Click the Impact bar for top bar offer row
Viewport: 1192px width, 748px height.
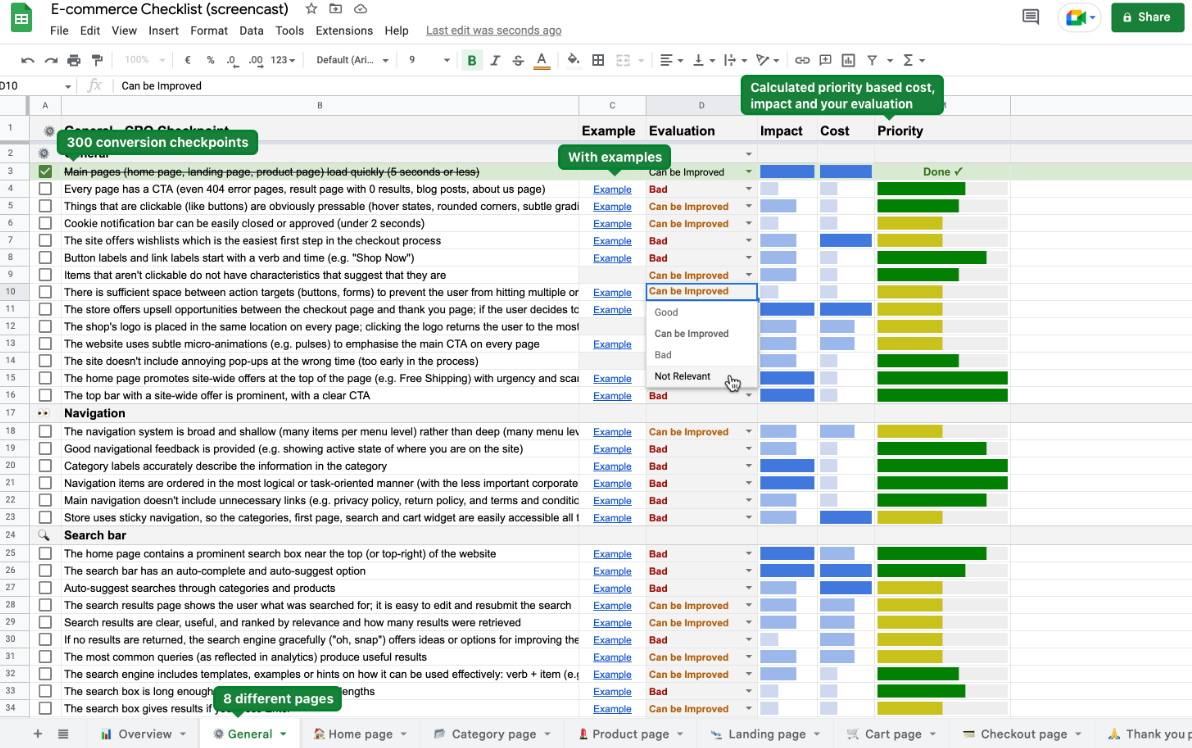787,396
